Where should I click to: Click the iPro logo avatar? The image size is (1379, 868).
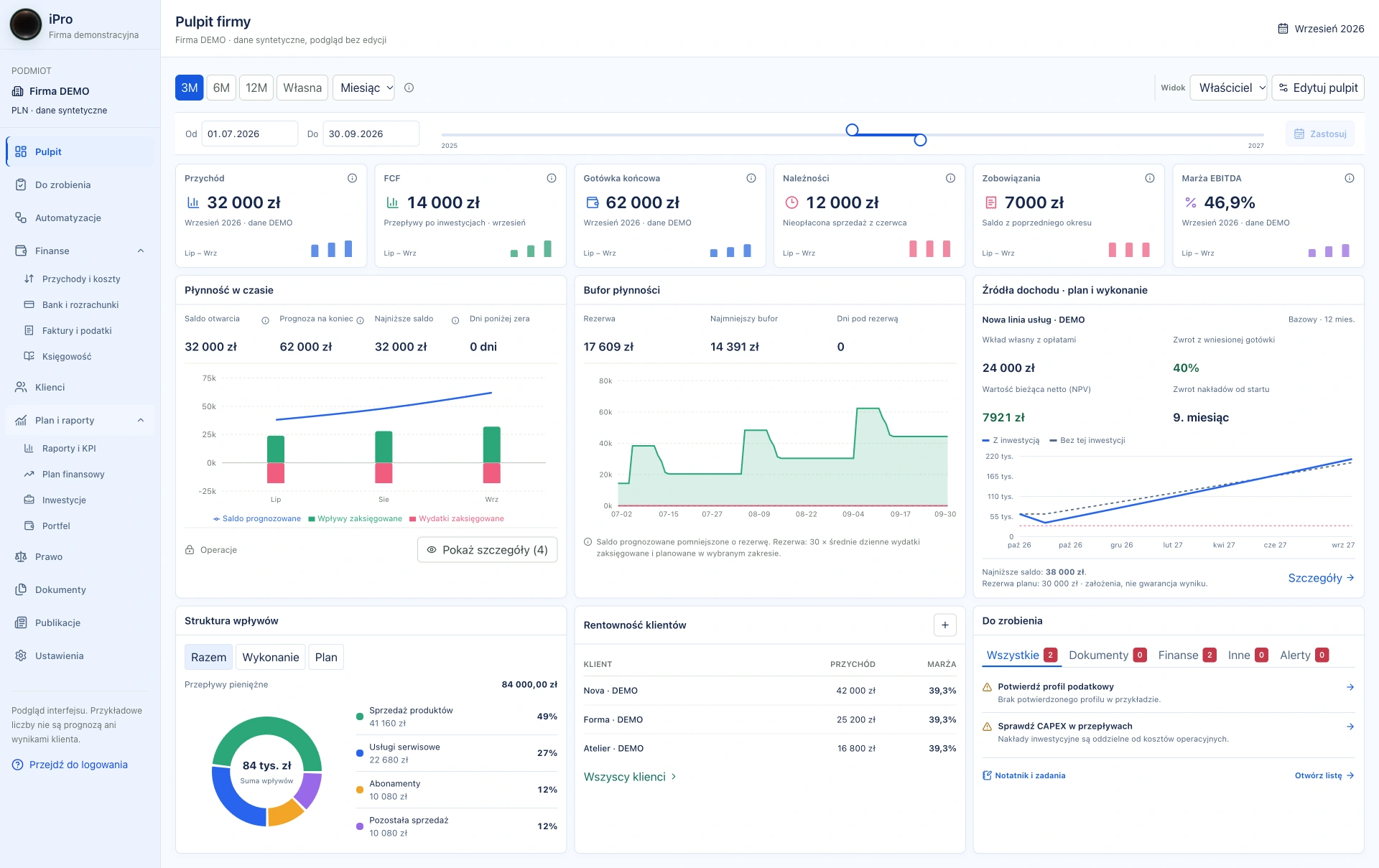26,25
